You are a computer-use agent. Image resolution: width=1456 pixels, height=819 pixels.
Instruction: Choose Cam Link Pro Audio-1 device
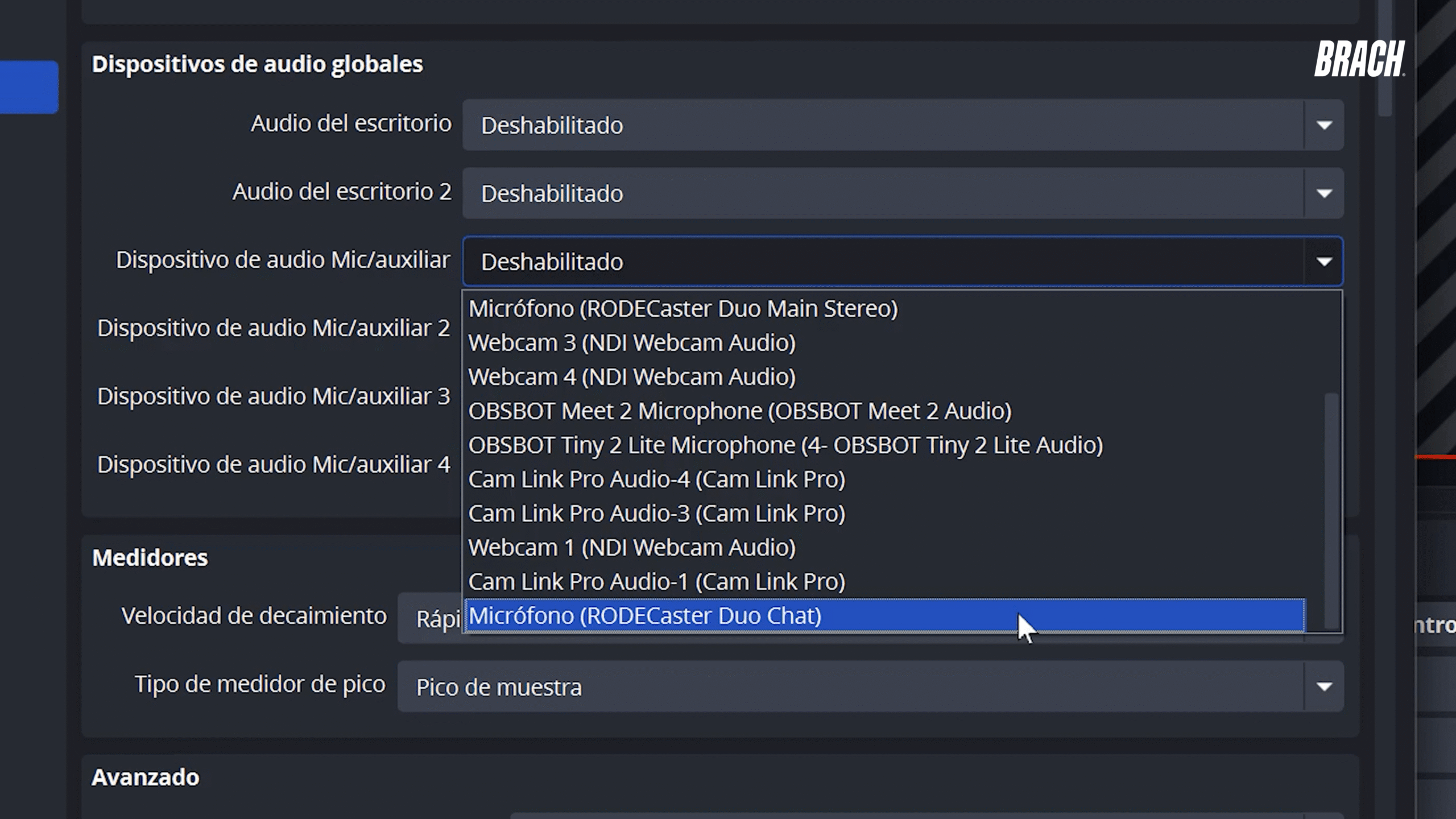(656, 582)
